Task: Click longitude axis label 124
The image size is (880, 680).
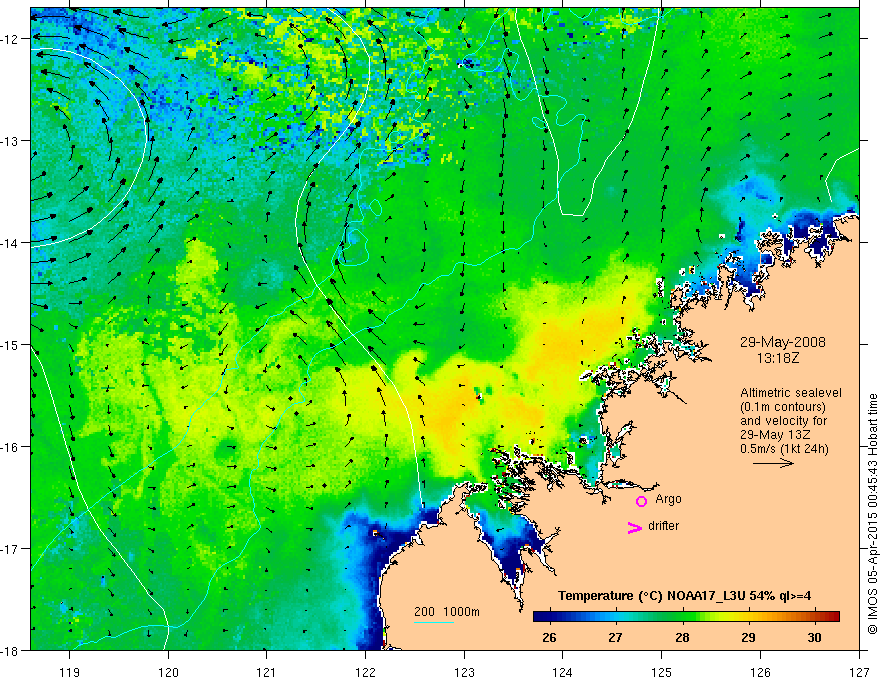Action: pyautogui.click(x=563, y=672)
